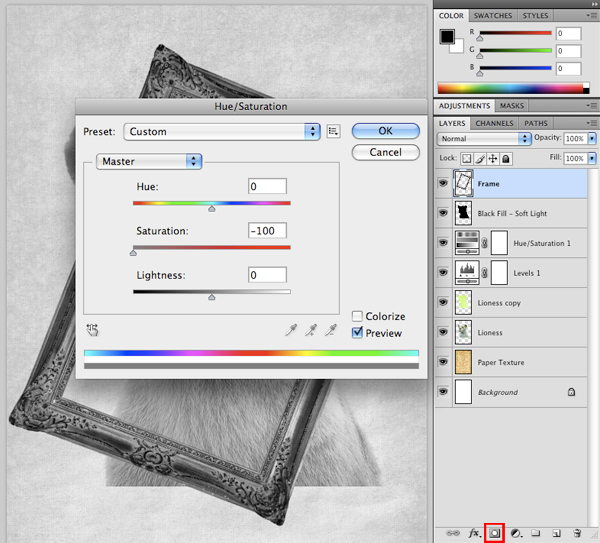Click the foreground color swatch

point(447,37)
